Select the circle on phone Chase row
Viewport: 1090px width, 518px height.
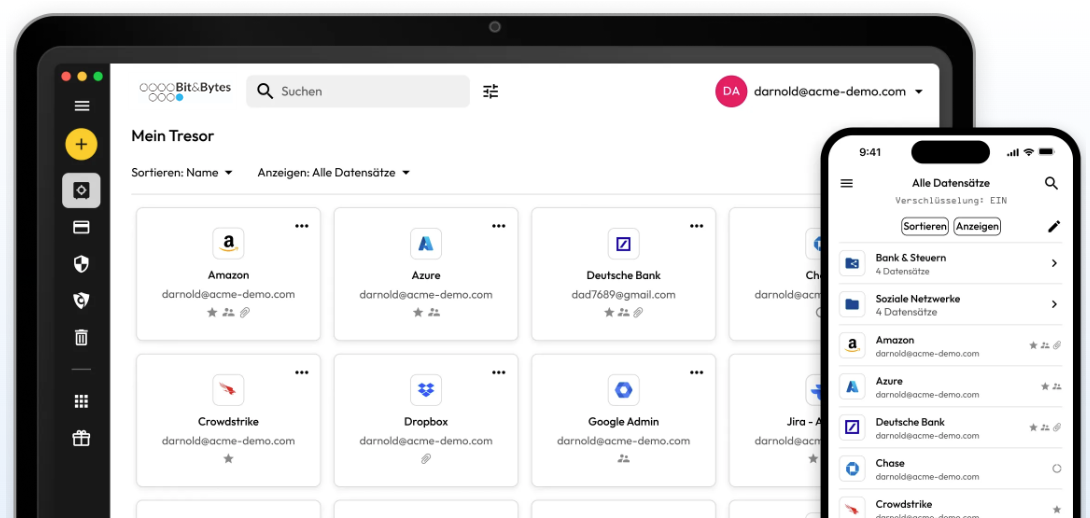pyautogui.click(x=1057, y=469)
